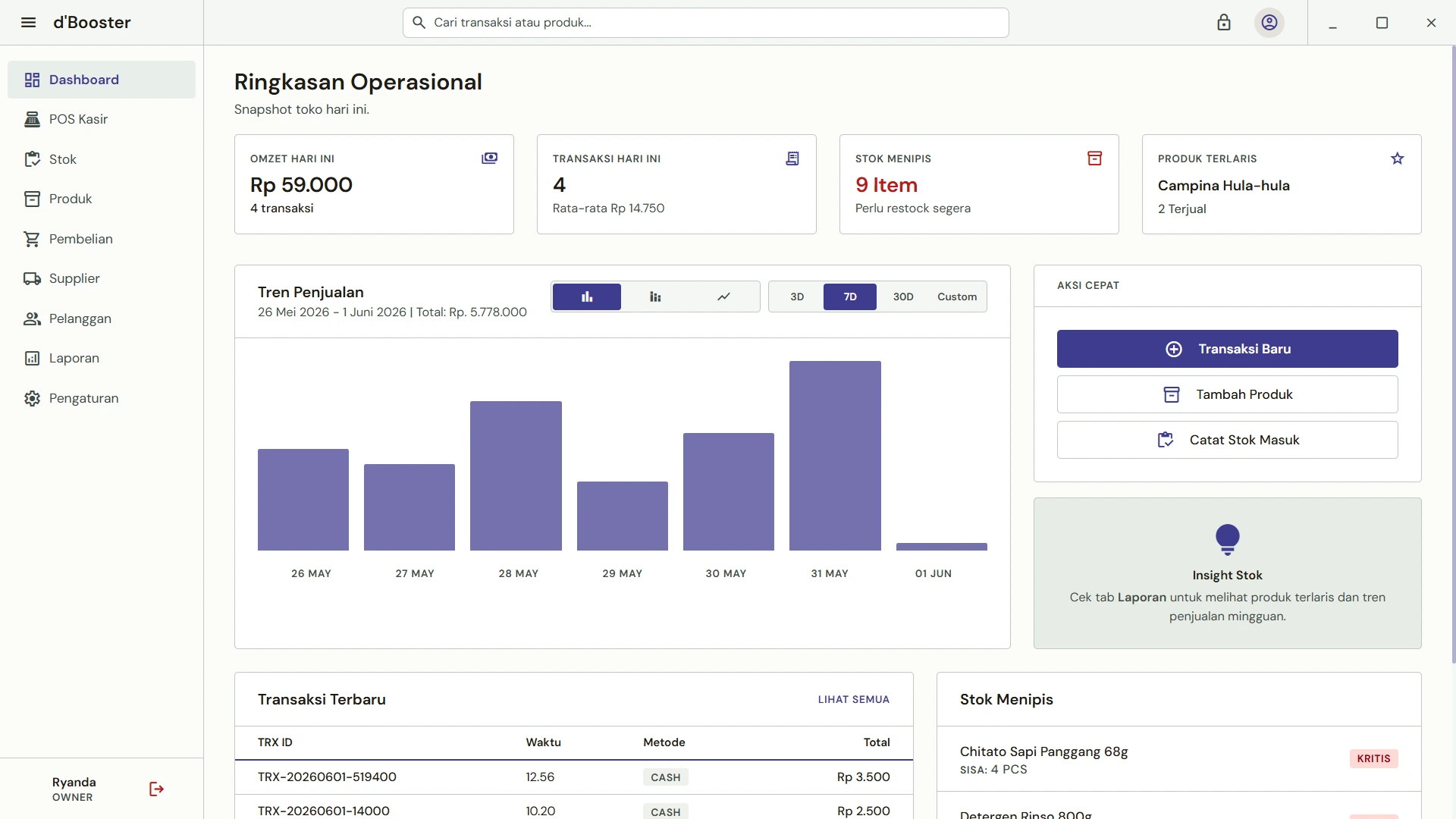Set chart range to 7D

coord(850,297)
